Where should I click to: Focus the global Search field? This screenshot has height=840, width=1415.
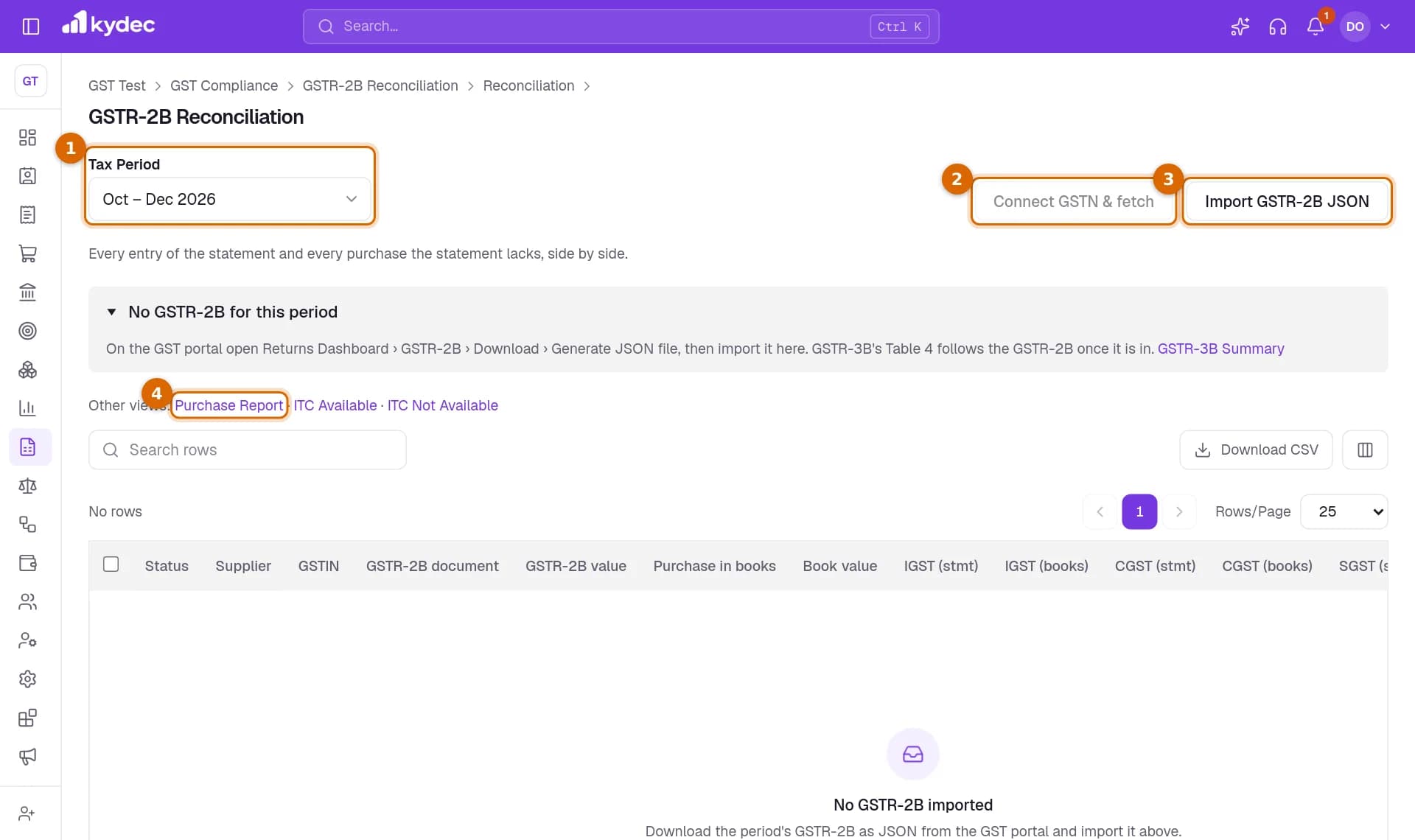point(621,27)
